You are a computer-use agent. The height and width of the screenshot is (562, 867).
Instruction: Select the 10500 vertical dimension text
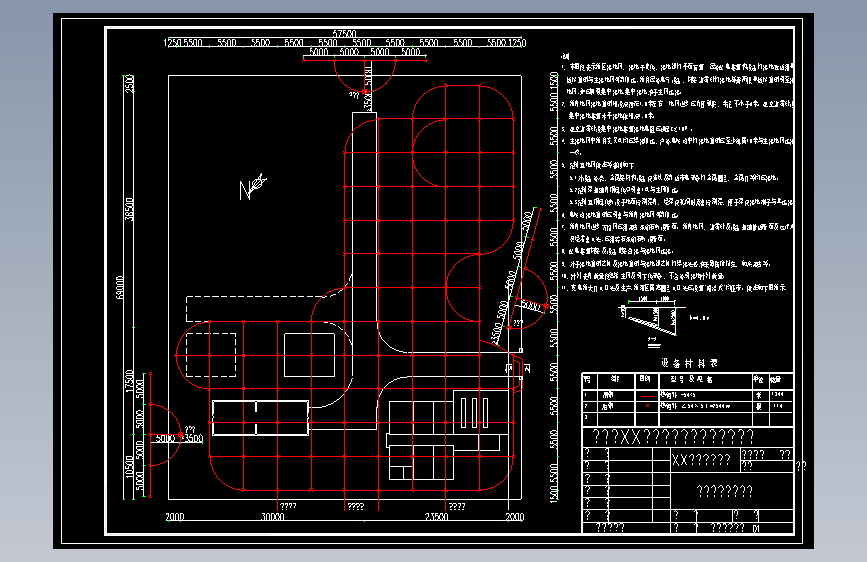(x=129, y=466)
